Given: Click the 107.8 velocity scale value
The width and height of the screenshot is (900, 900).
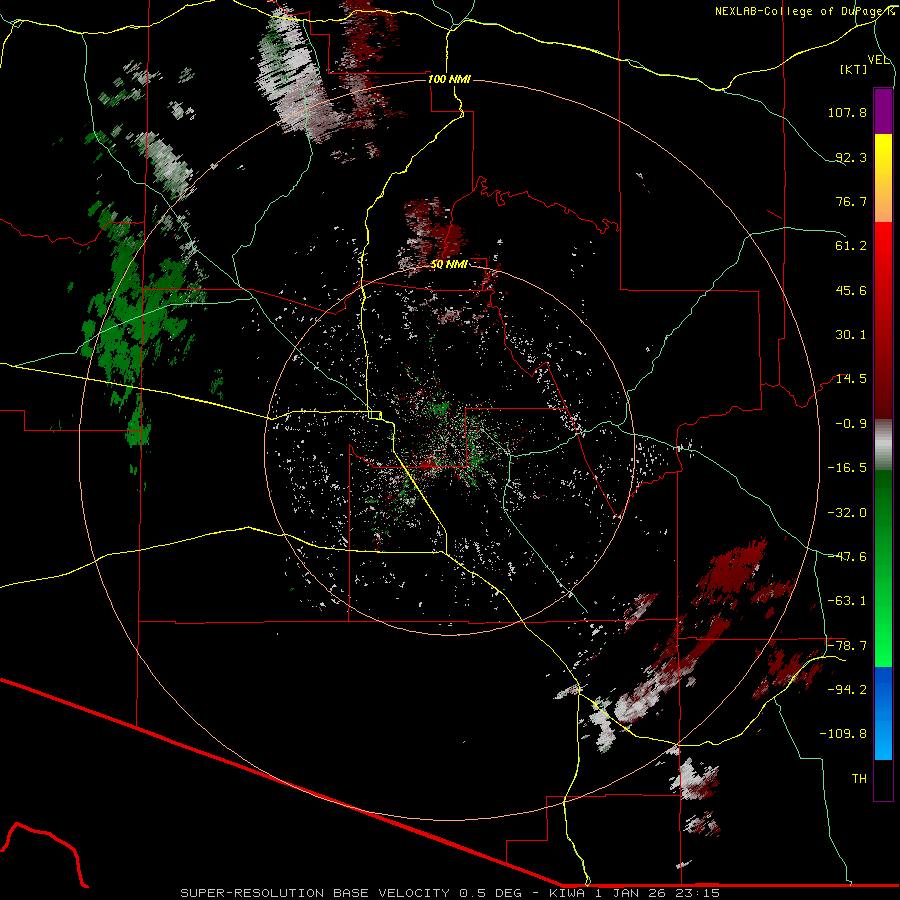Looking at the screenshot, I should (847, 112).
